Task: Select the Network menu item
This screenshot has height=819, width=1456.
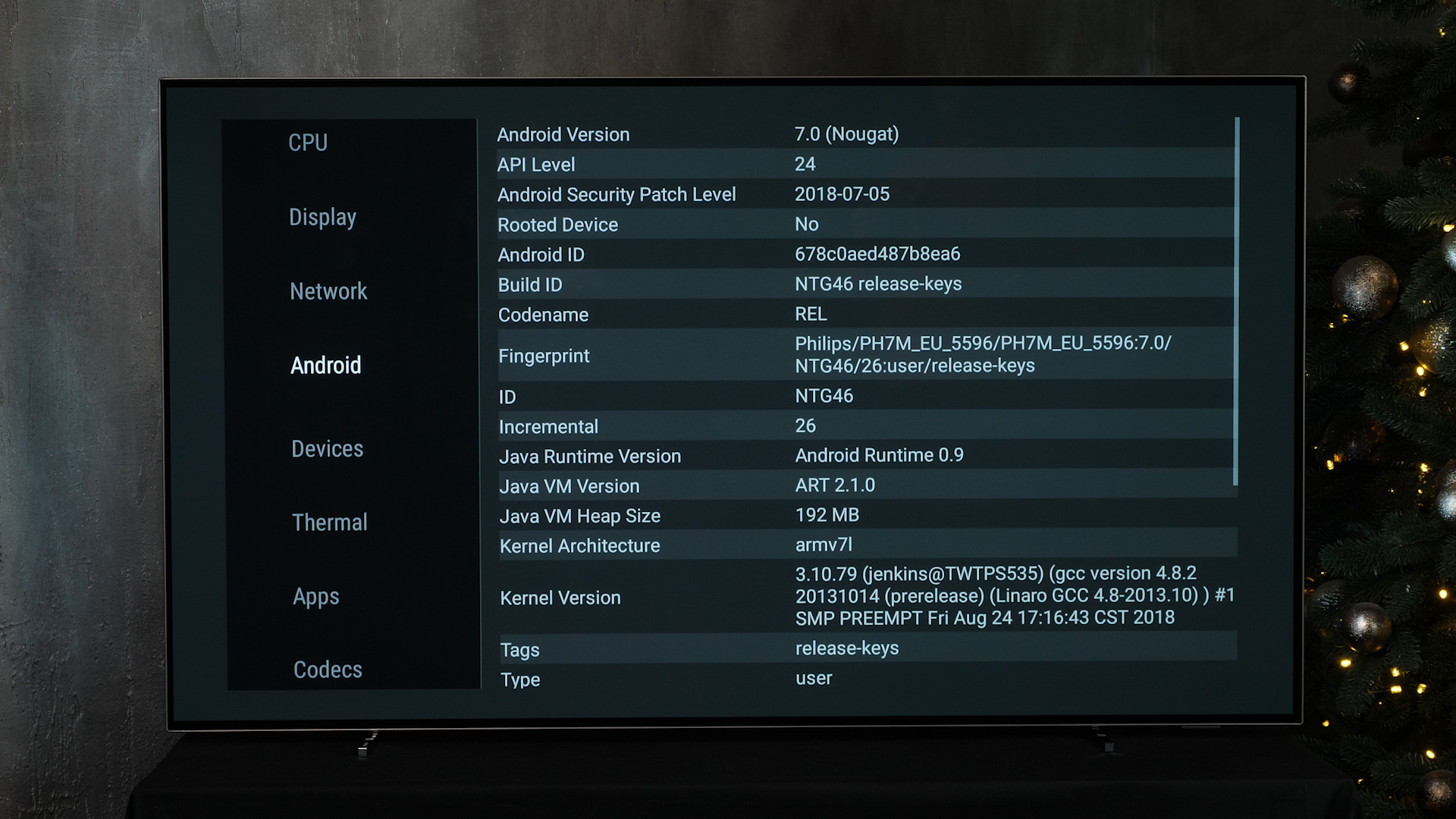Action: point(328,291)
